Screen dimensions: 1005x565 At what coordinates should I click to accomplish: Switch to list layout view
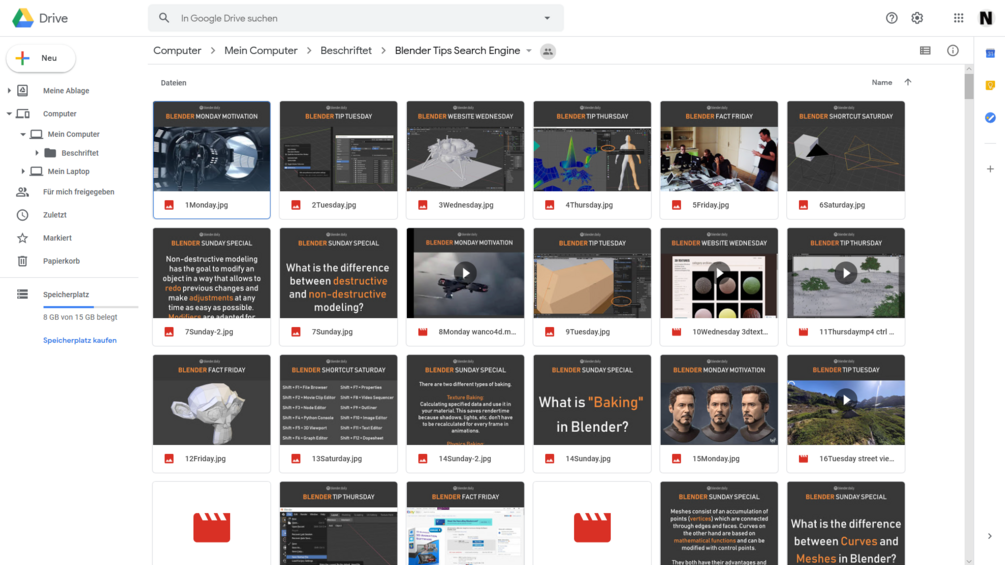(x=925, y=51)
